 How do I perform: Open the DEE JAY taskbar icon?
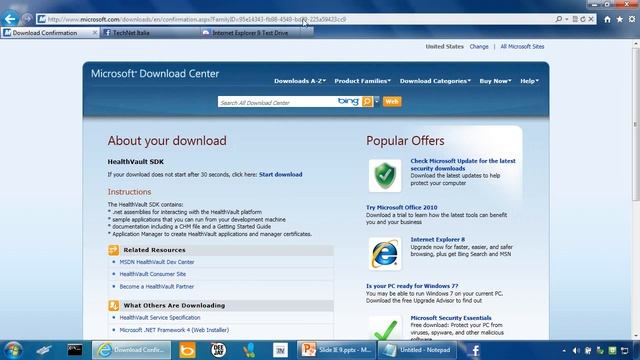pos(218,350)
